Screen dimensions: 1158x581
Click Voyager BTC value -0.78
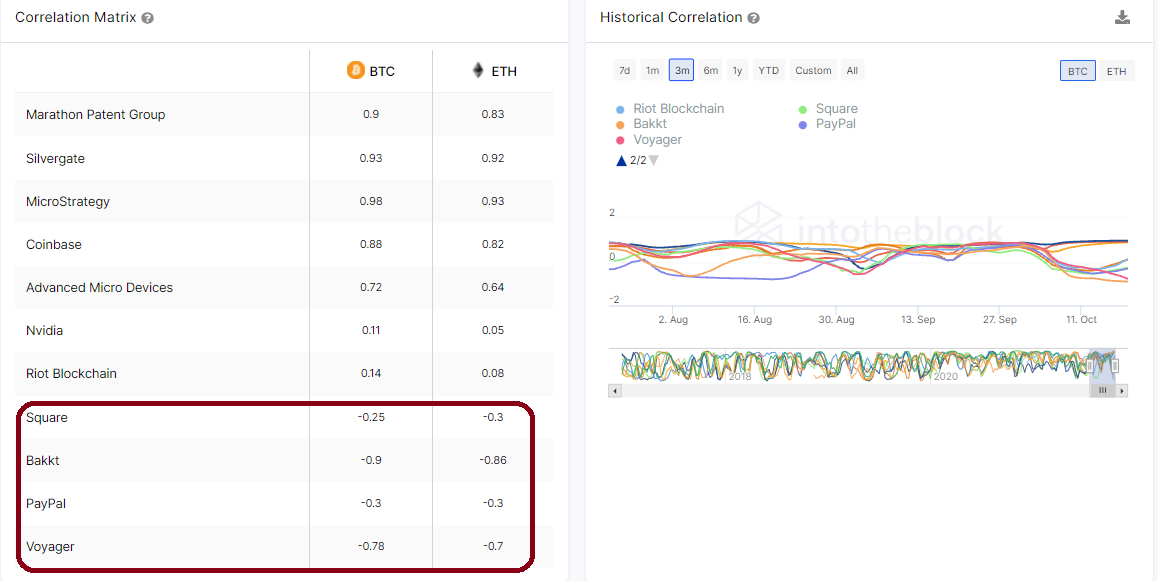(371, 546)
